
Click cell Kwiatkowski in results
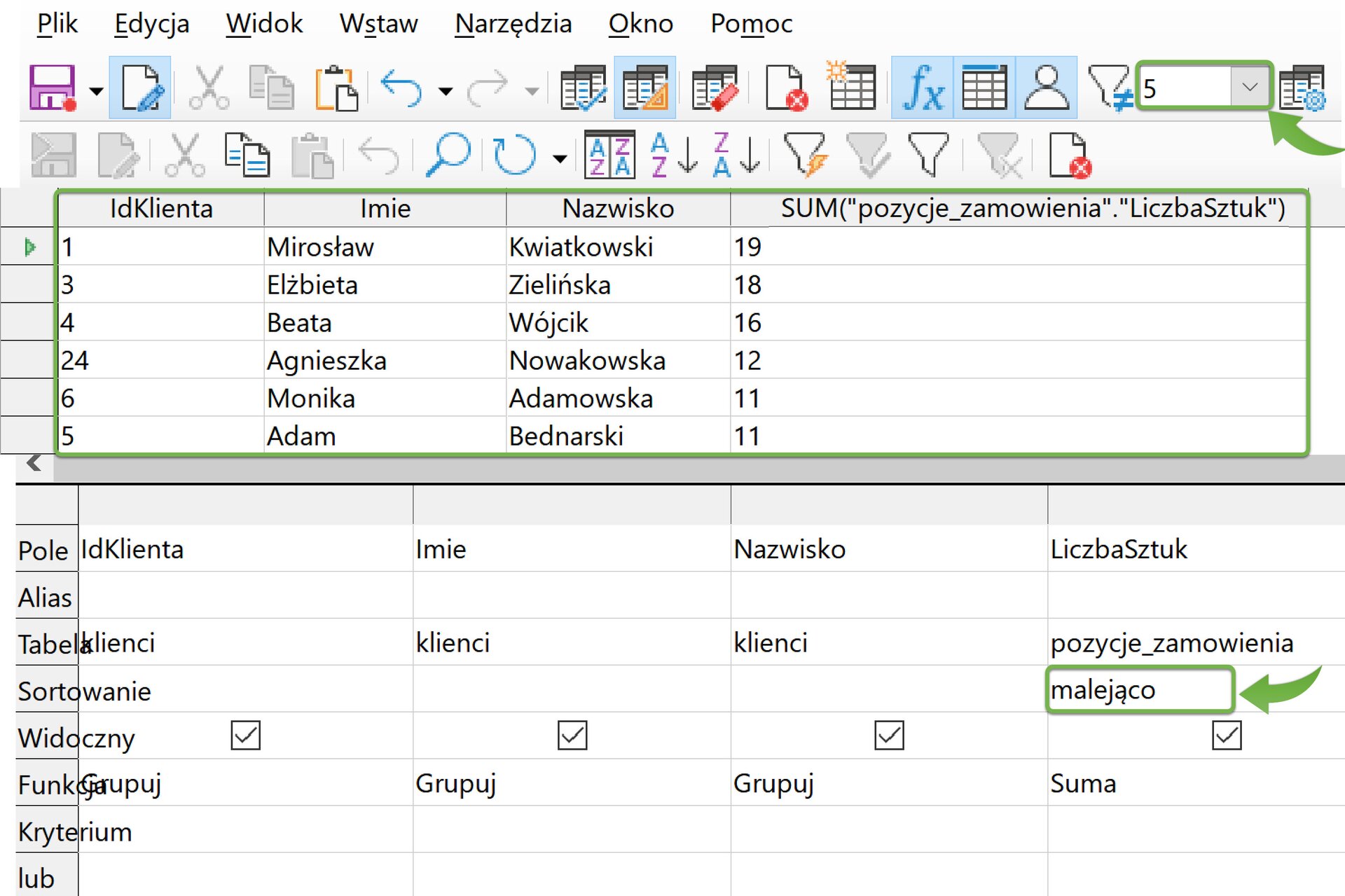pos(618,247)
